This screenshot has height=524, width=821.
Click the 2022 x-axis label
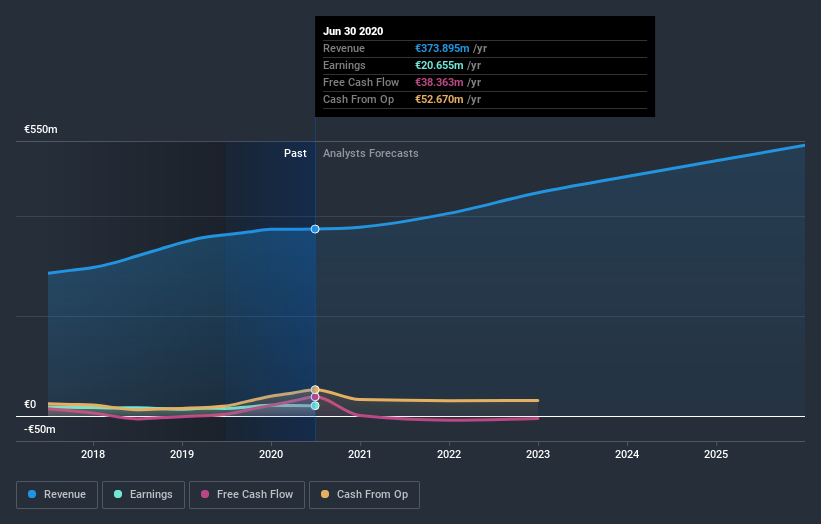click(449, 454)
